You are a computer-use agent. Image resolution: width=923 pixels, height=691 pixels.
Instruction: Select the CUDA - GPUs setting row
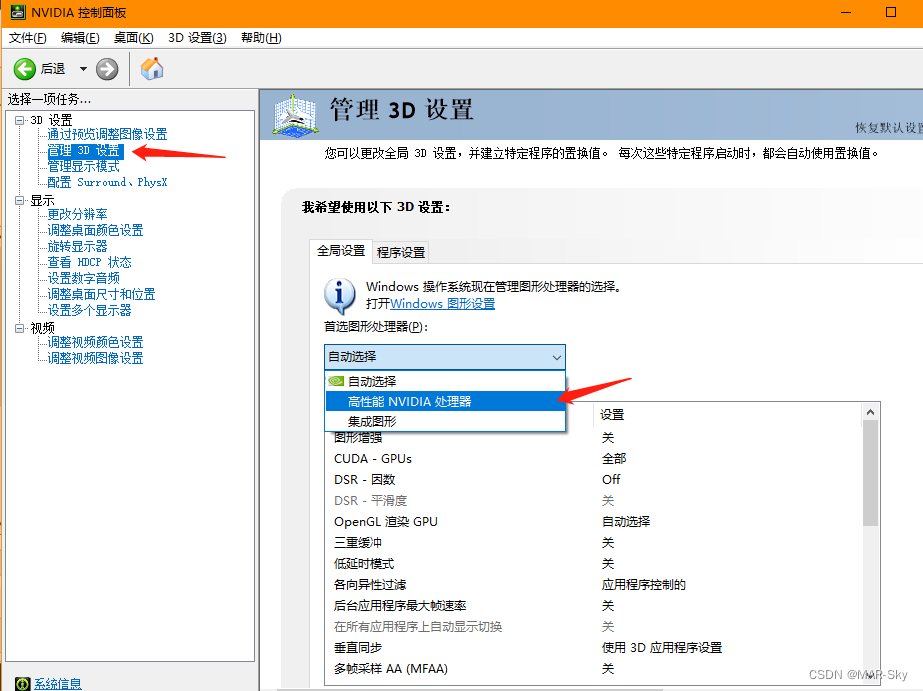tap(593, 459)
